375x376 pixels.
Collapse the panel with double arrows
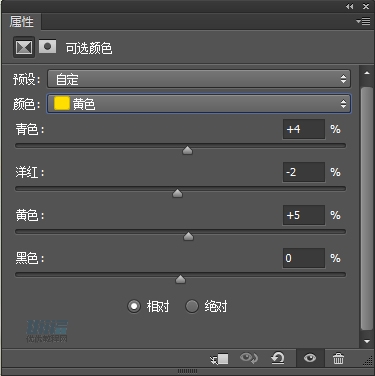(x=349, y=6)
